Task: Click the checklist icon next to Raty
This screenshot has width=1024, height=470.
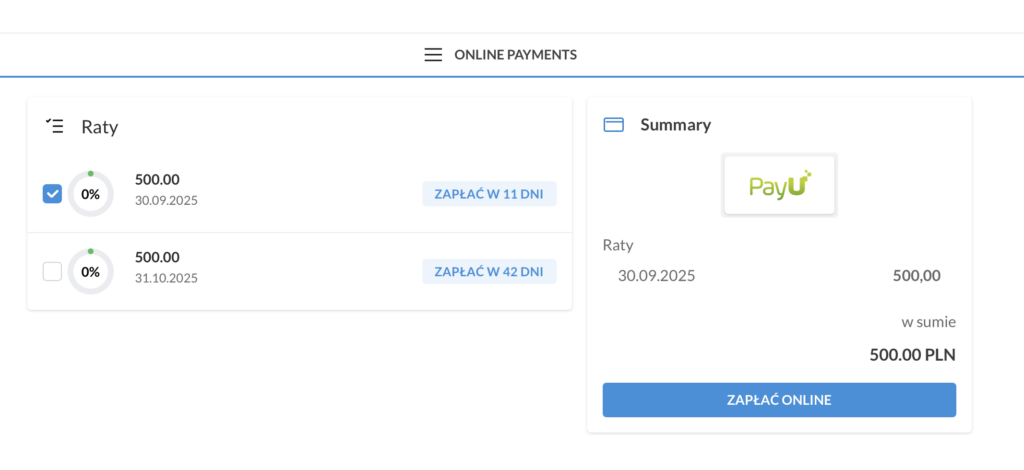Action: click(x=54, y=126)
